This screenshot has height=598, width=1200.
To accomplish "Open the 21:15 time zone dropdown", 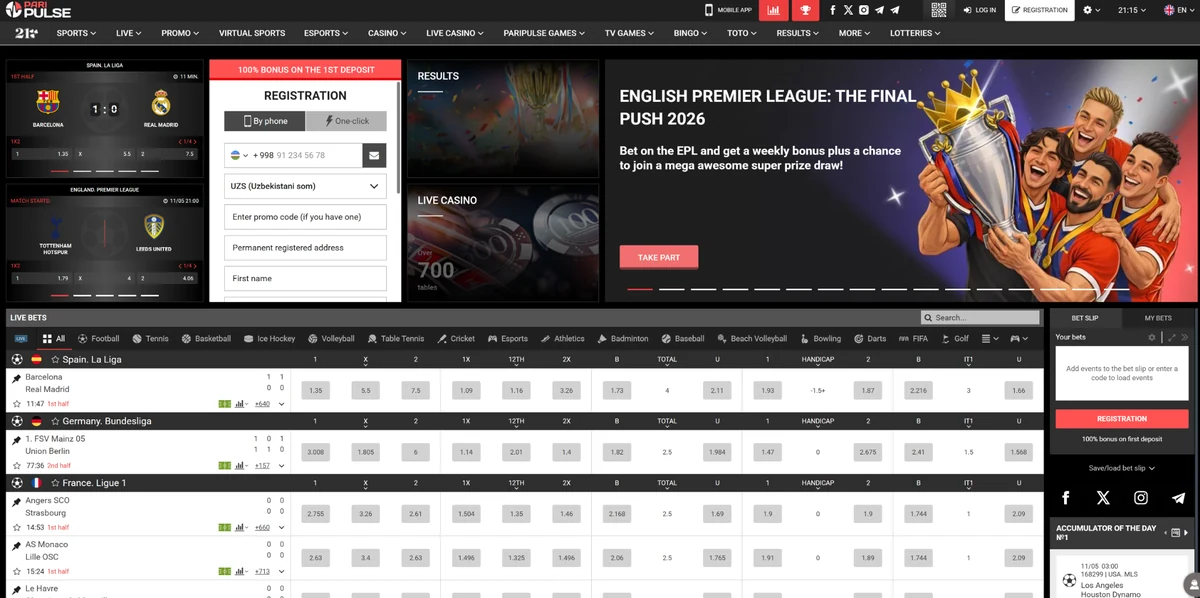I will point(1131,10).
